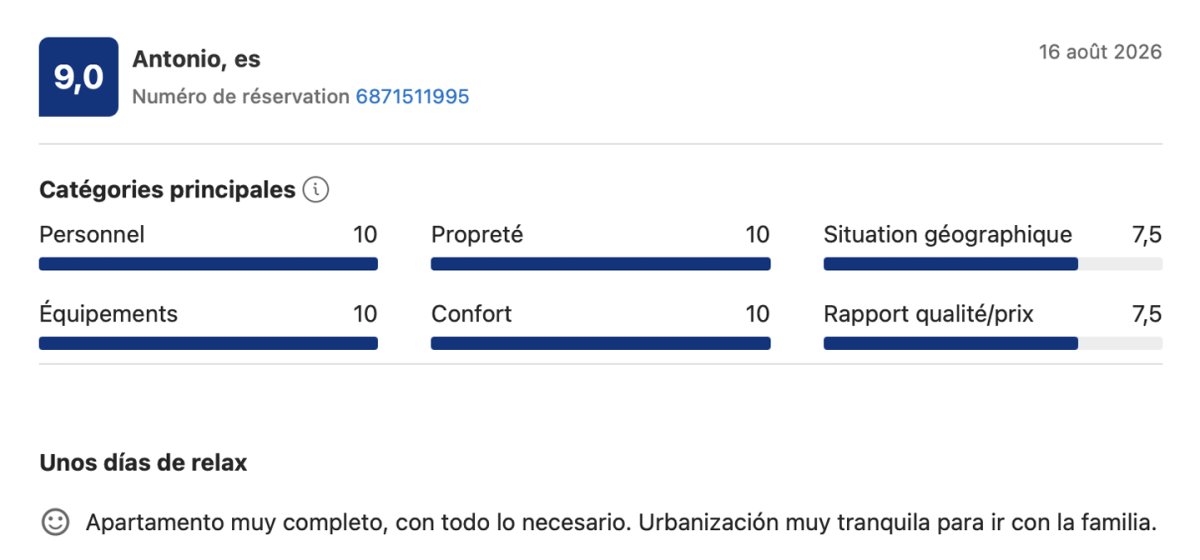Screen dimensions: 1200x560
Task: Click the Personnel rating bar
Action: coord(208,264)
